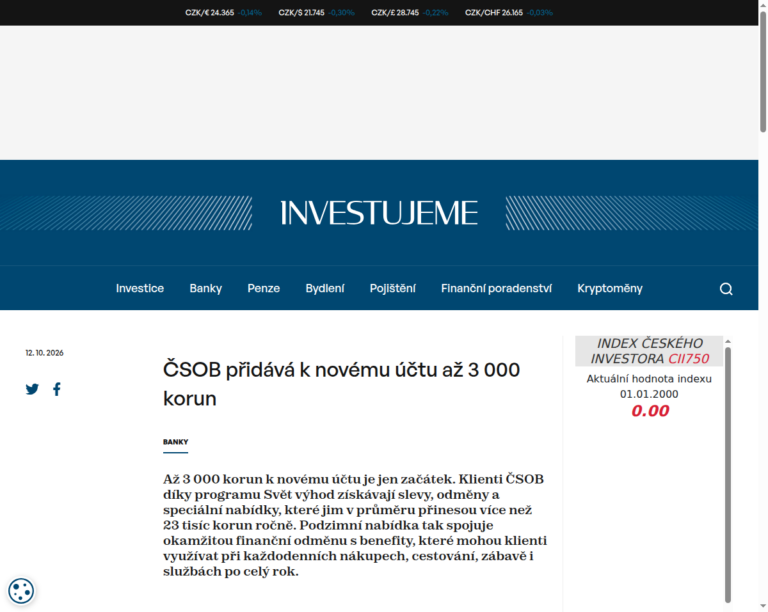
Task: Click the page scrollbar down arrow
Action: point(763,606)
